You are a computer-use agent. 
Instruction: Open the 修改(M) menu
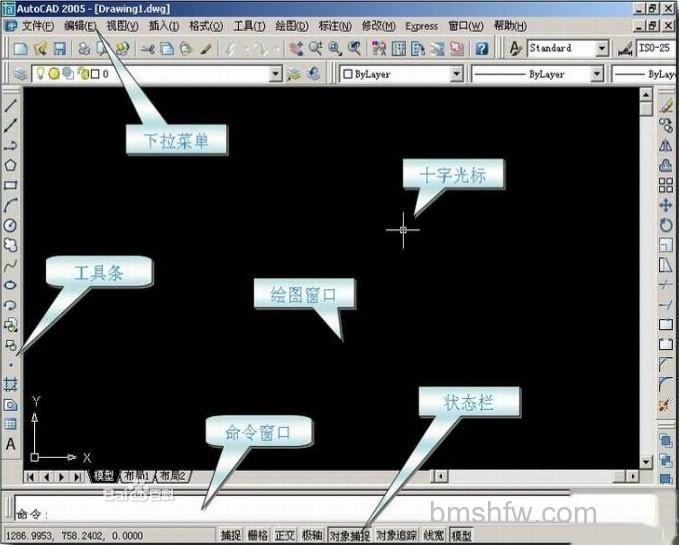tap(378, 26)
